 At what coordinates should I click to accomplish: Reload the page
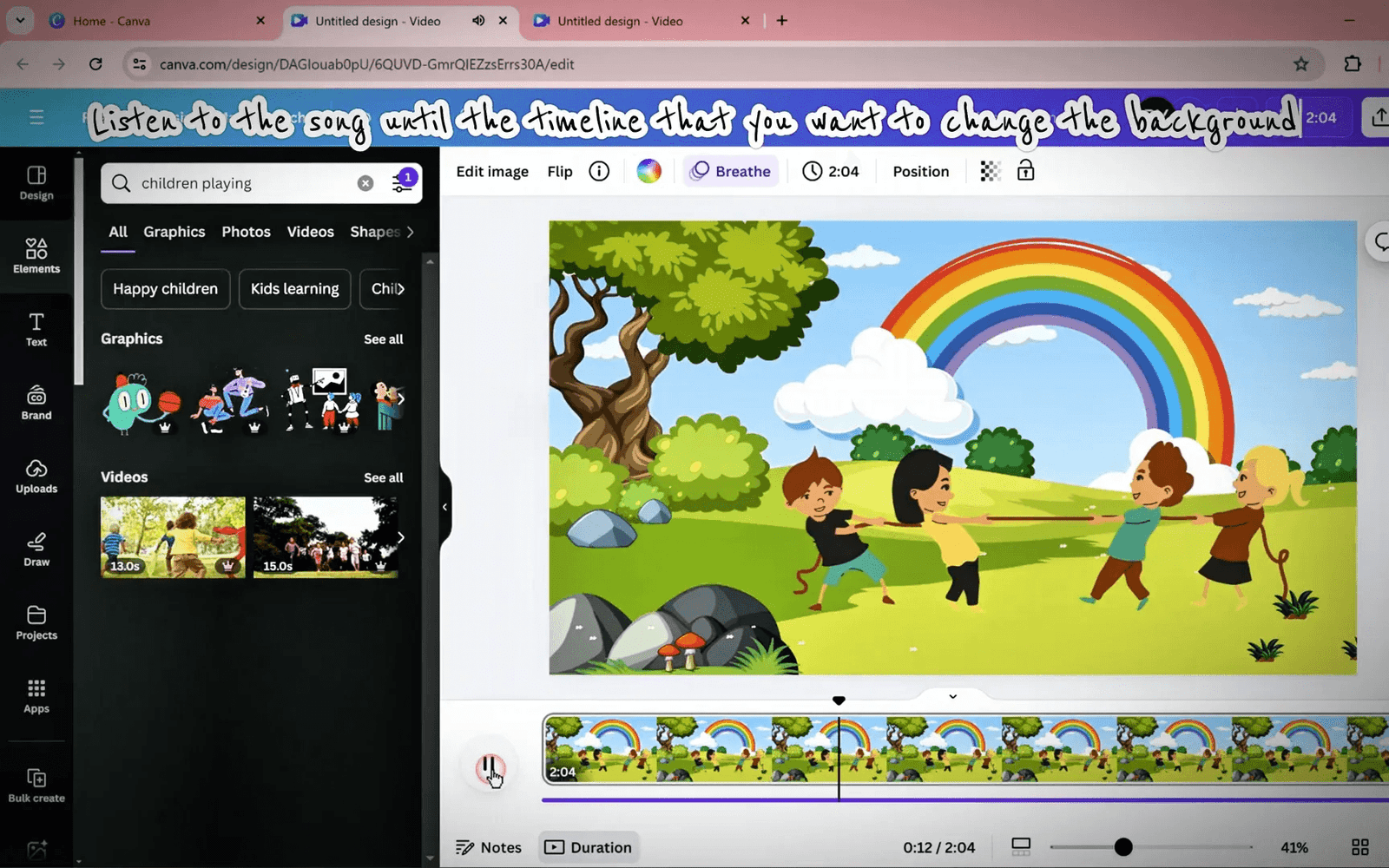click(x=95, y=63)
